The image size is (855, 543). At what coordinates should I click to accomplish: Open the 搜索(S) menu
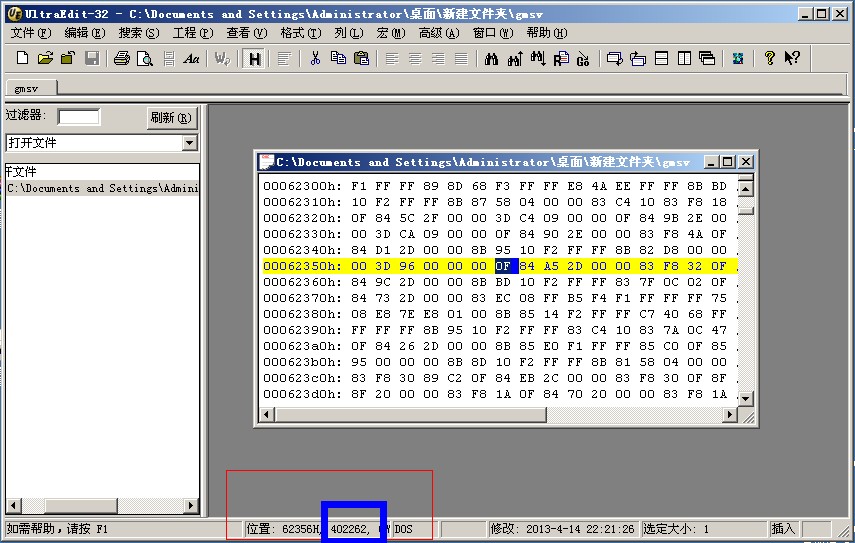139,33
